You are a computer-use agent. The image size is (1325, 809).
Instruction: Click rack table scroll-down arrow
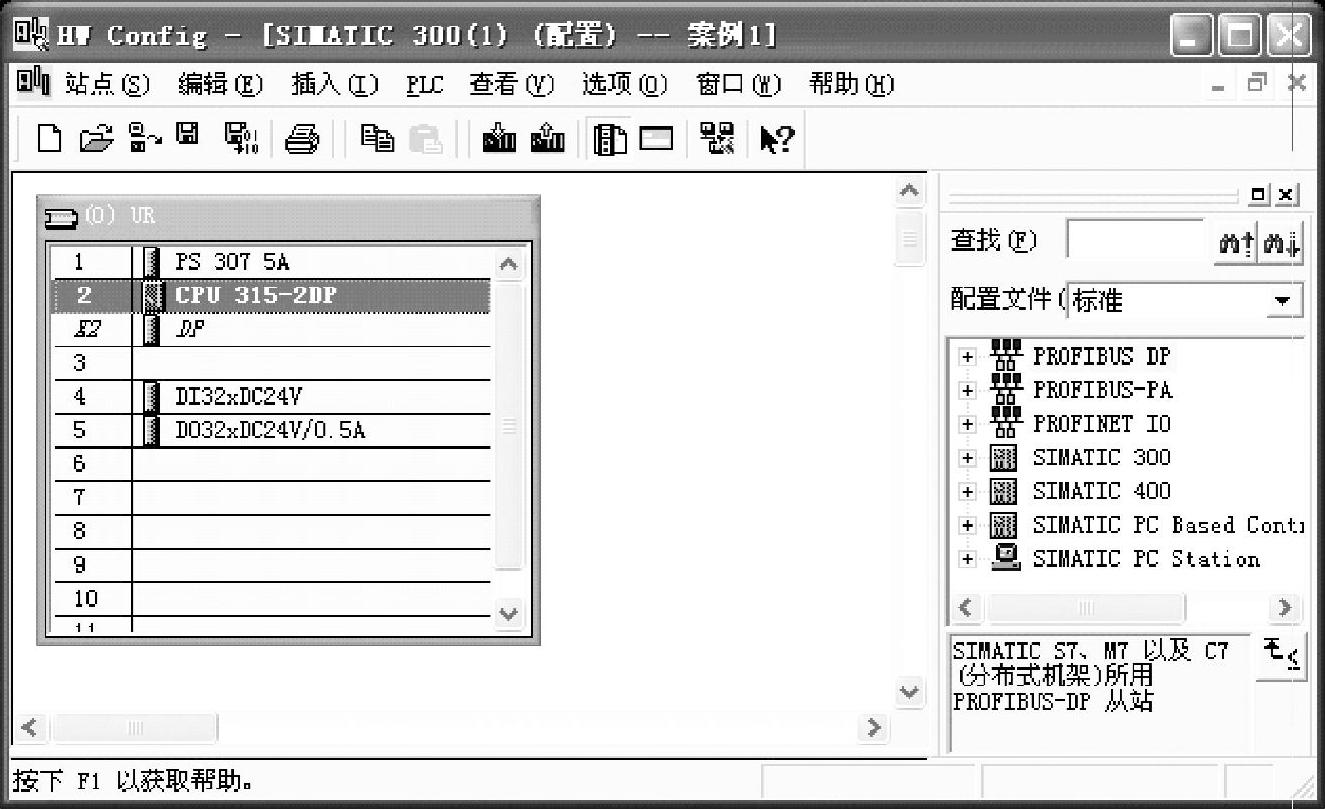(x=509, y=613)
